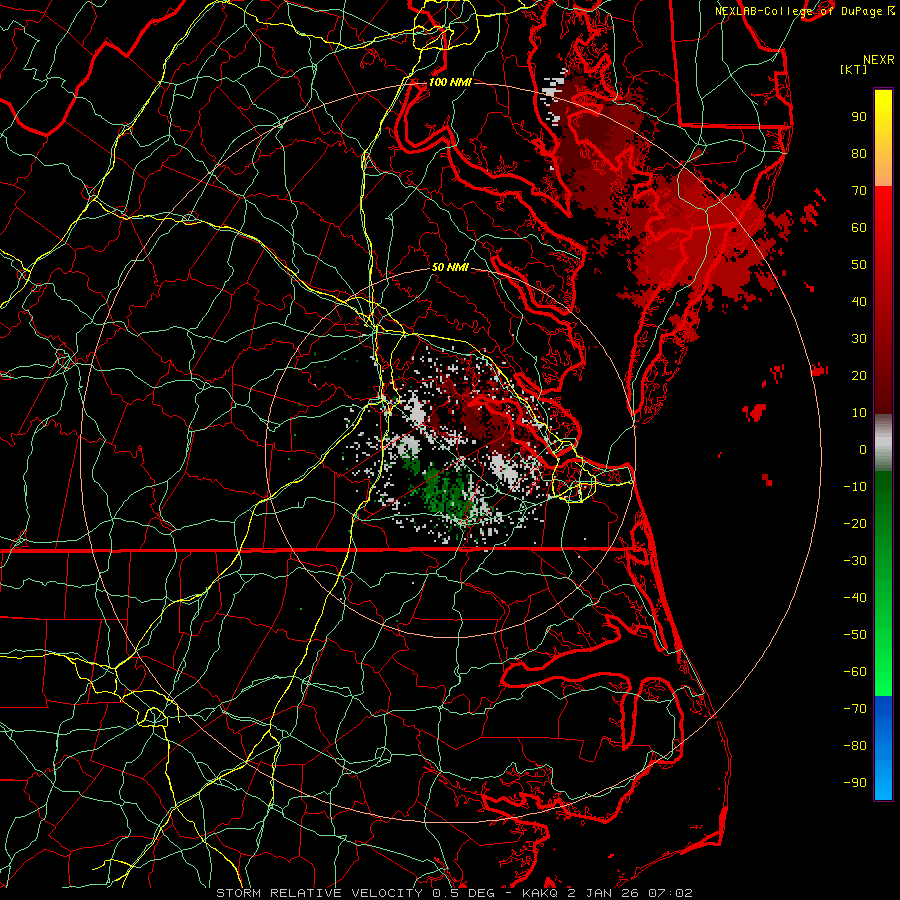
Task: Click the -60 value on velocity scale
Action: pos(855,672)
